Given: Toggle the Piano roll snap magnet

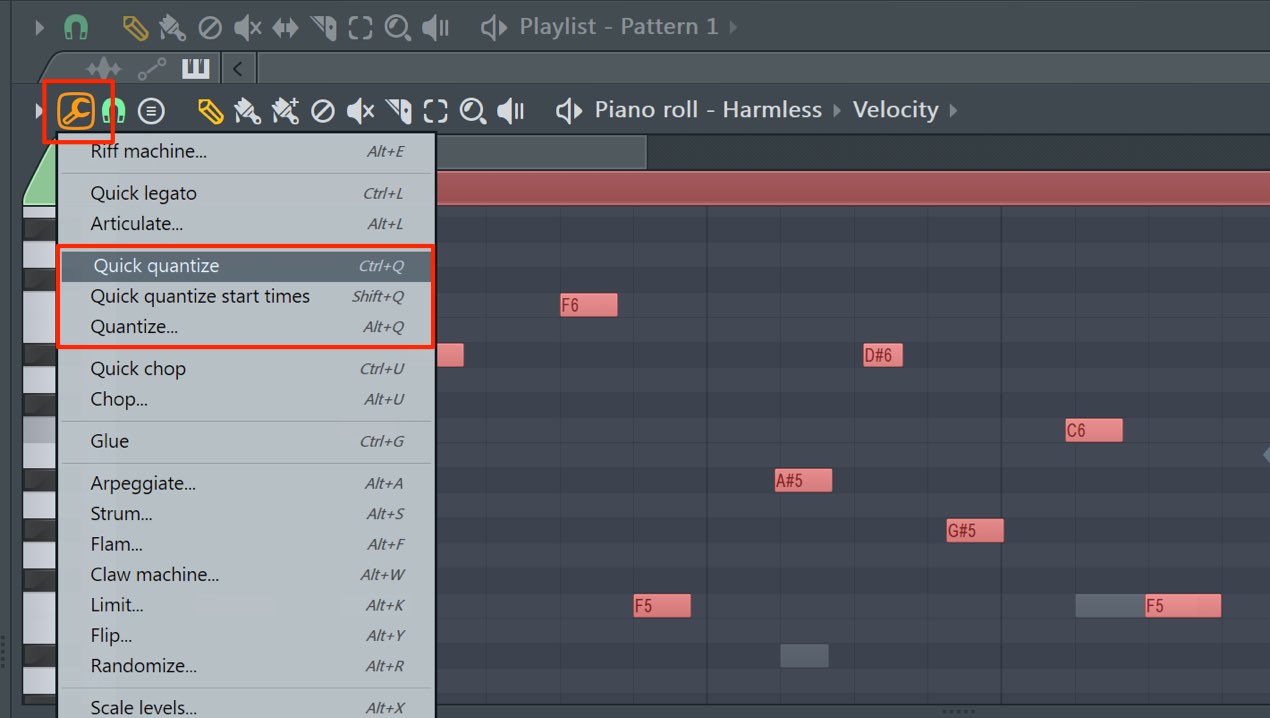Looking at the screenshot, I should click(114, 110).
